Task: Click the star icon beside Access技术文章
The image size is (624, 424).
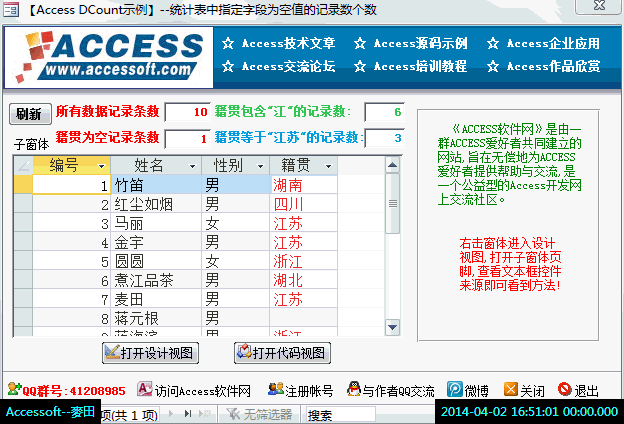Action: tap(228, 43)
